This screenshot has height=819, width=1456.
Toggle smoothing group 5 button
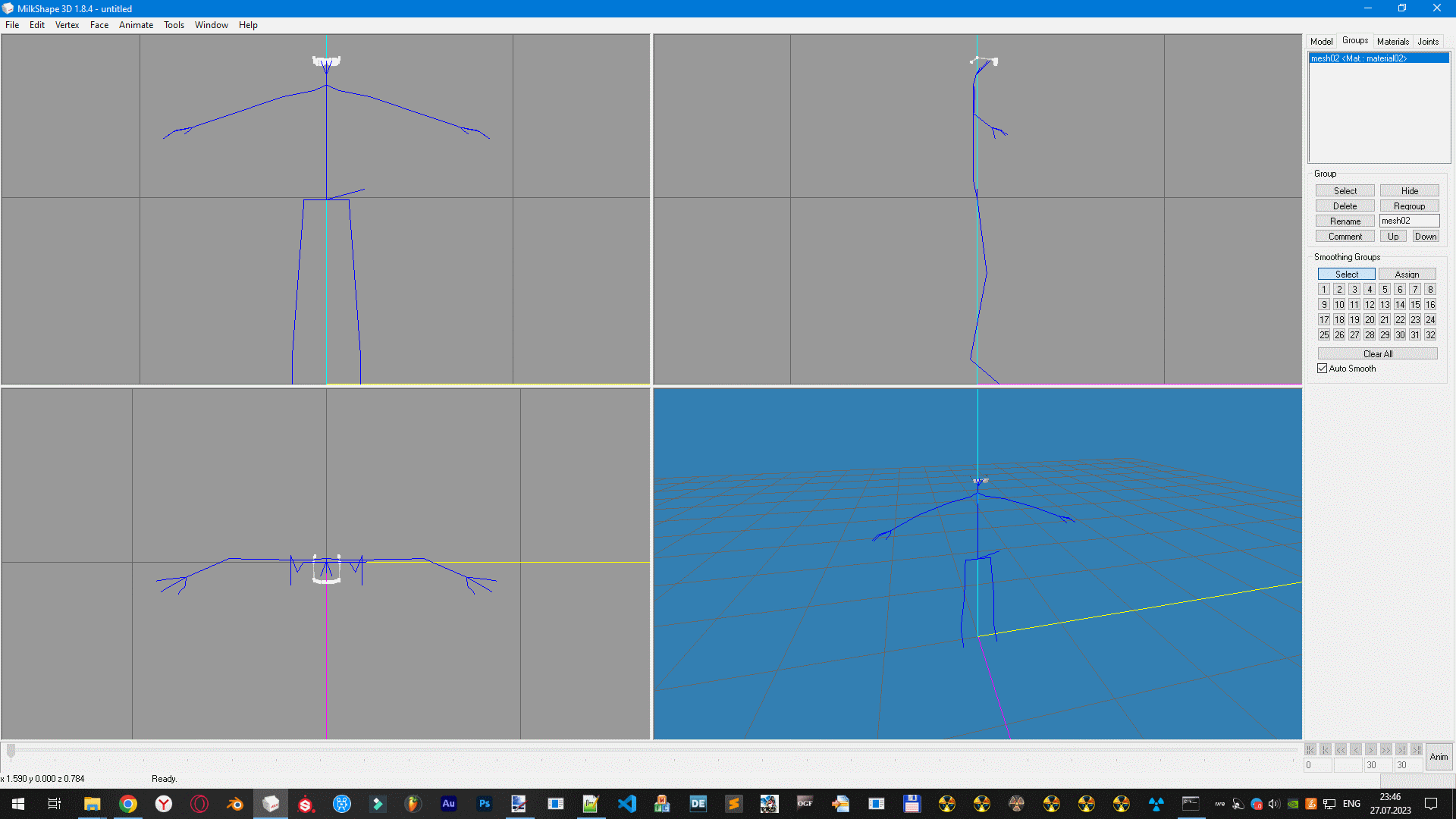[x=1385, y=290]
